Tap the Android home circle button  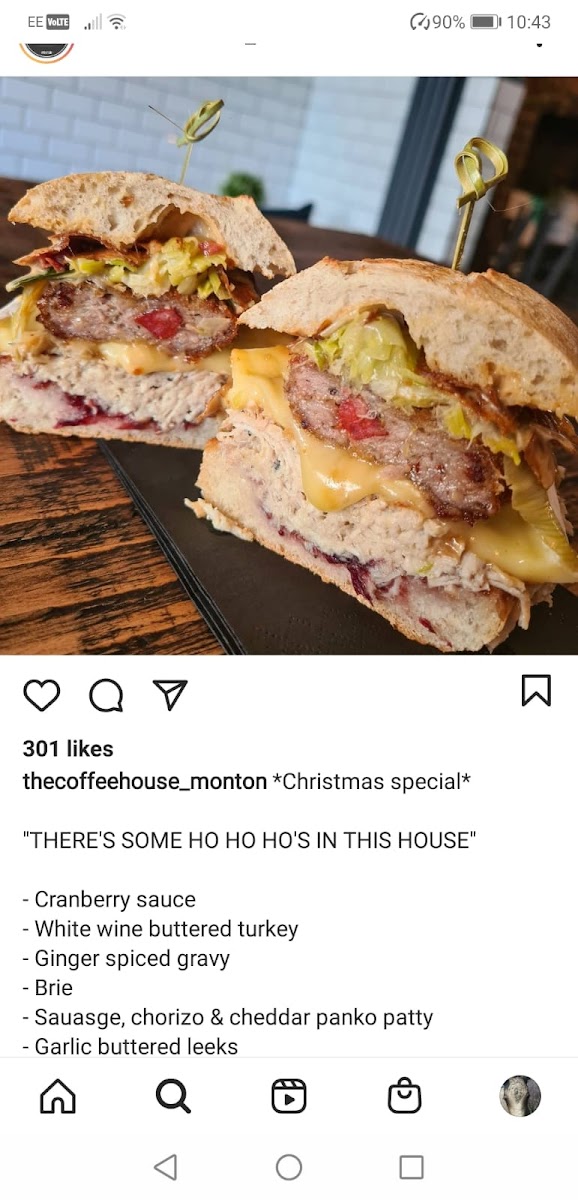click(289, 1167)
